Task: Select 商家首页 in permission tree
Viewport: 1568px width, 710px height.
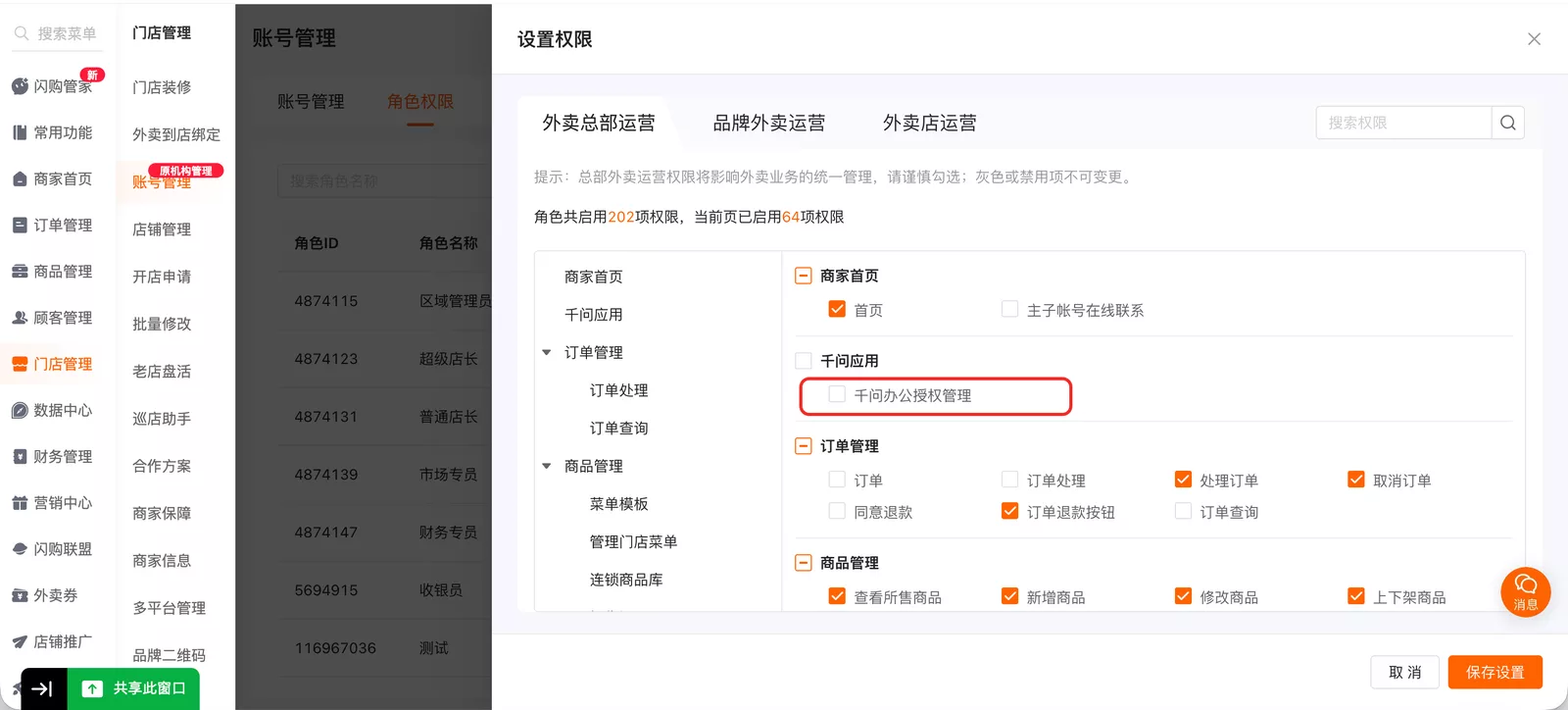Action: point(593,277)
